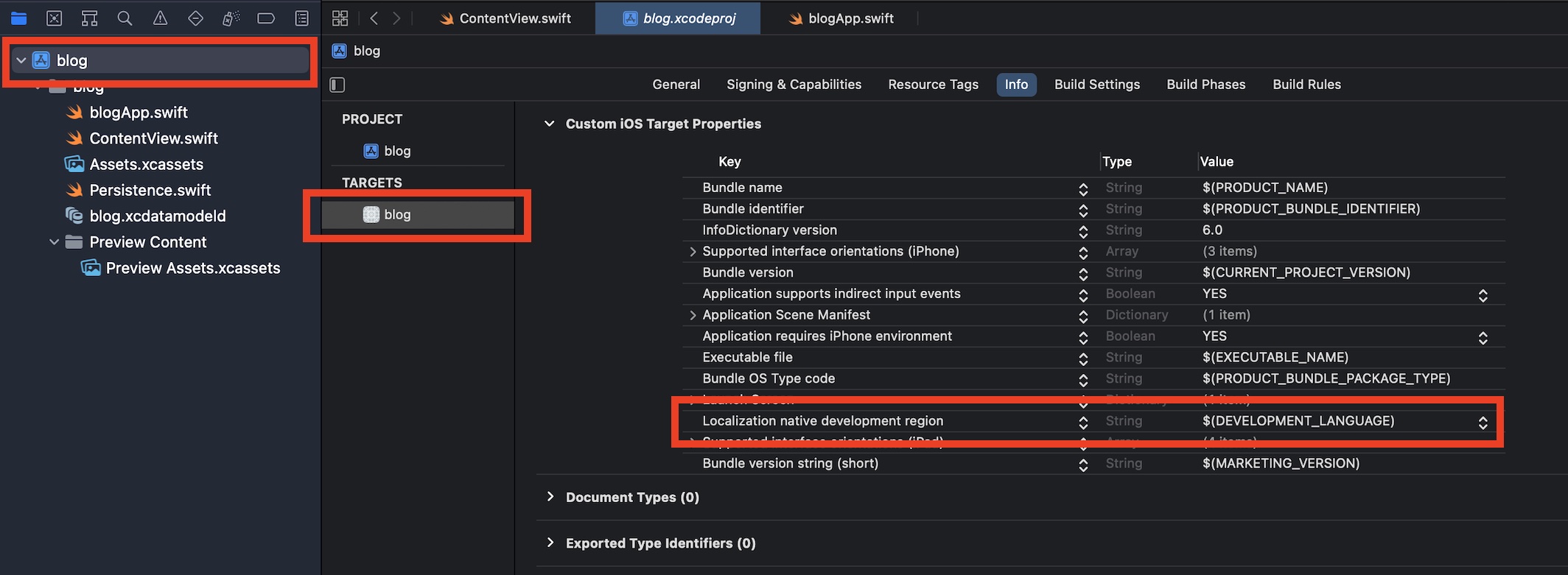
Task: Open key stepper for Bundle identifier
Action: point(1083,211)
